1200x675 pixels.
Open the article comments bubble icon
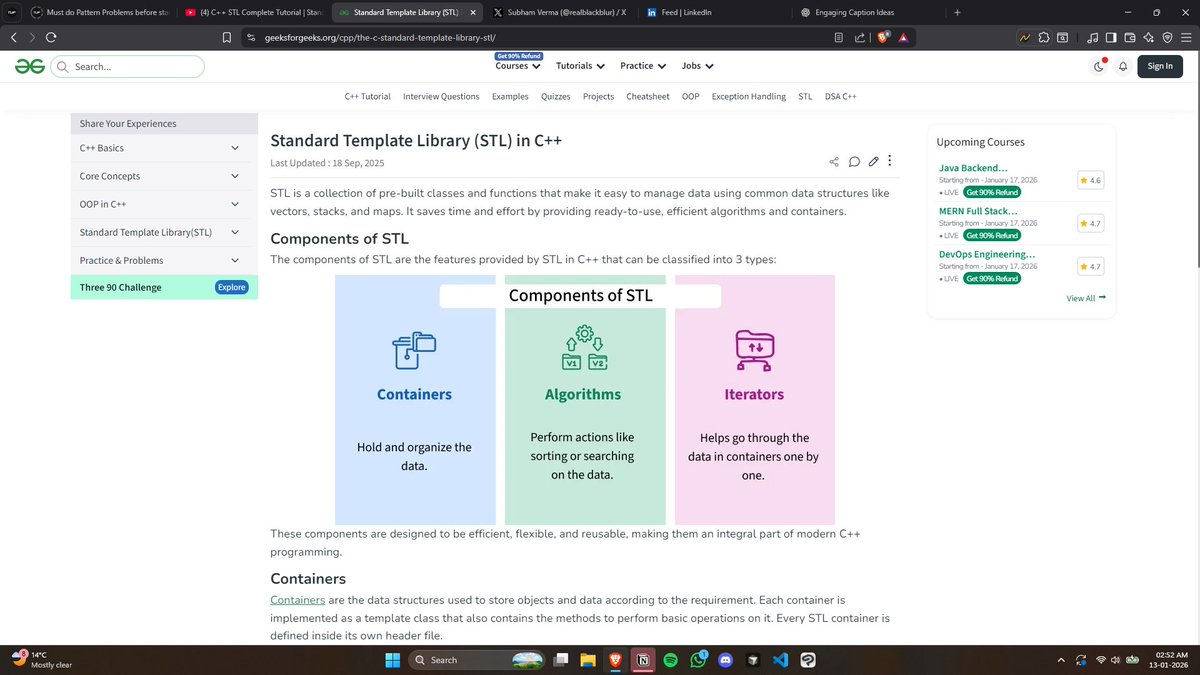[x=854, y=161]
